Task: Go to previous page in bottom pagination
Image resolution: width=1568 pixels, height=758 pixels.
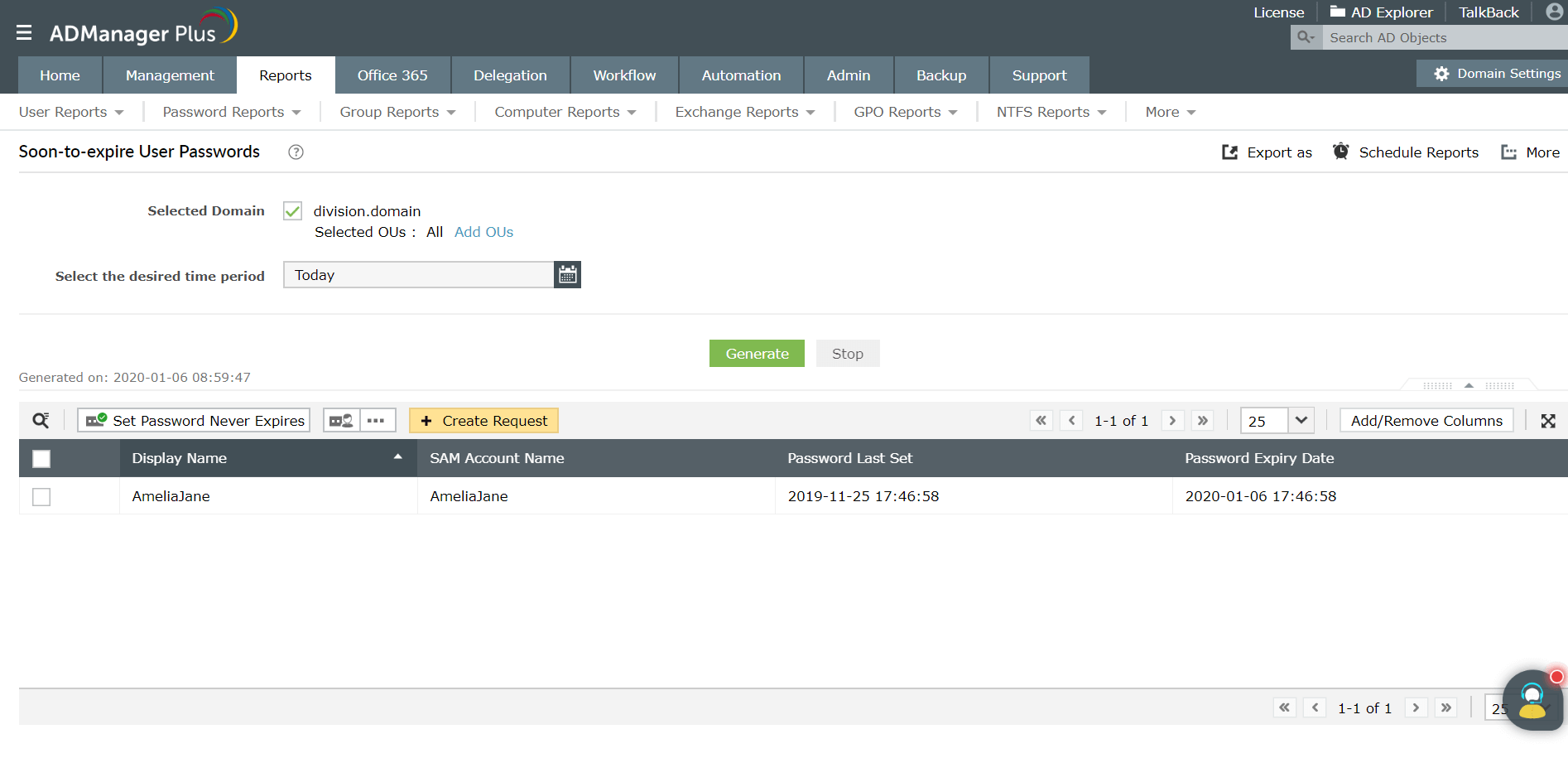Action: [x=1315, y=707]
